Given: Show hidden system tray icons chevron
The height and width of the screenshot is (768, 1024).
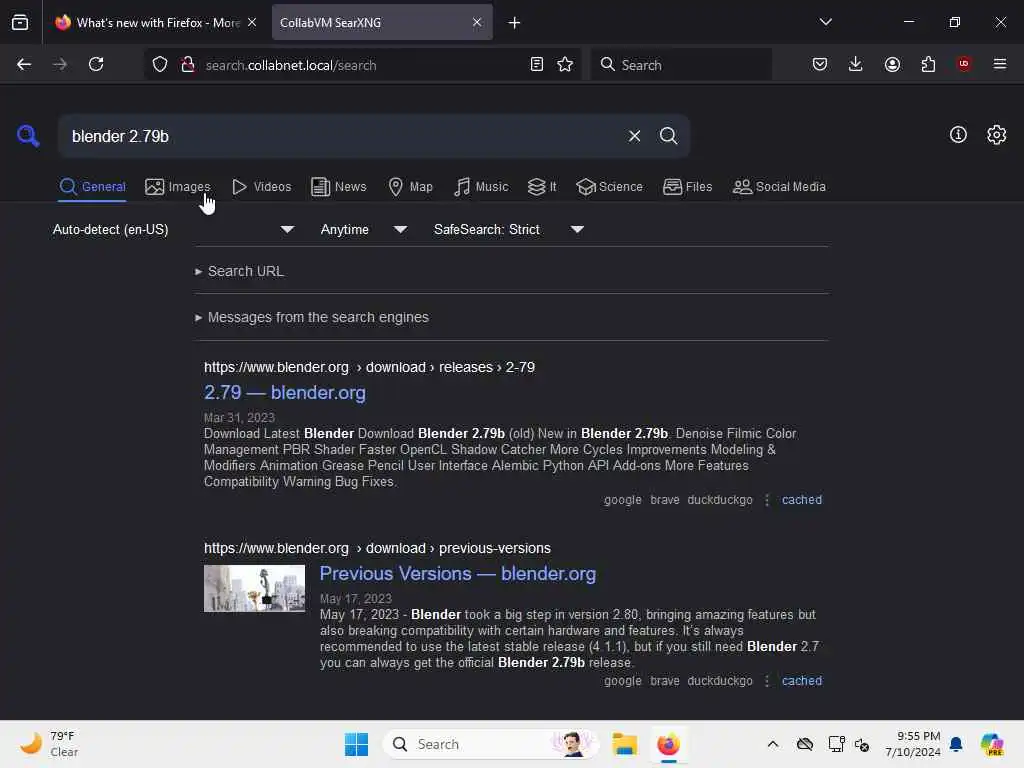Looking at the screenshot, I should pos(773,744).
